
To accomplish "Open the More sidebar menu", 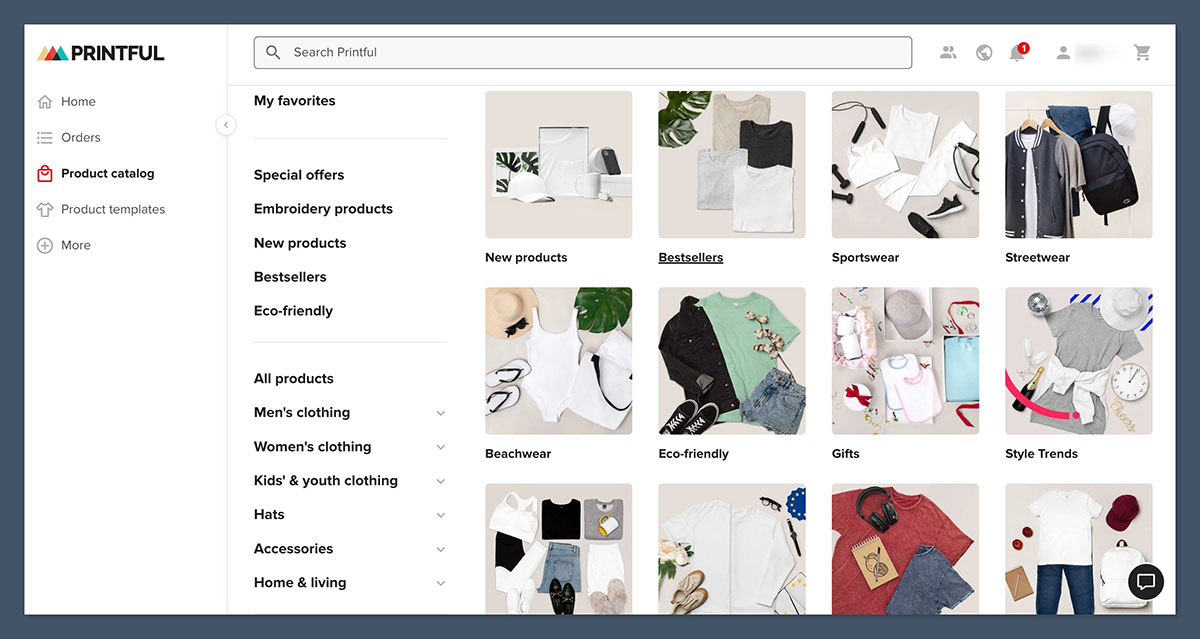I will click(x=74, y=245).
